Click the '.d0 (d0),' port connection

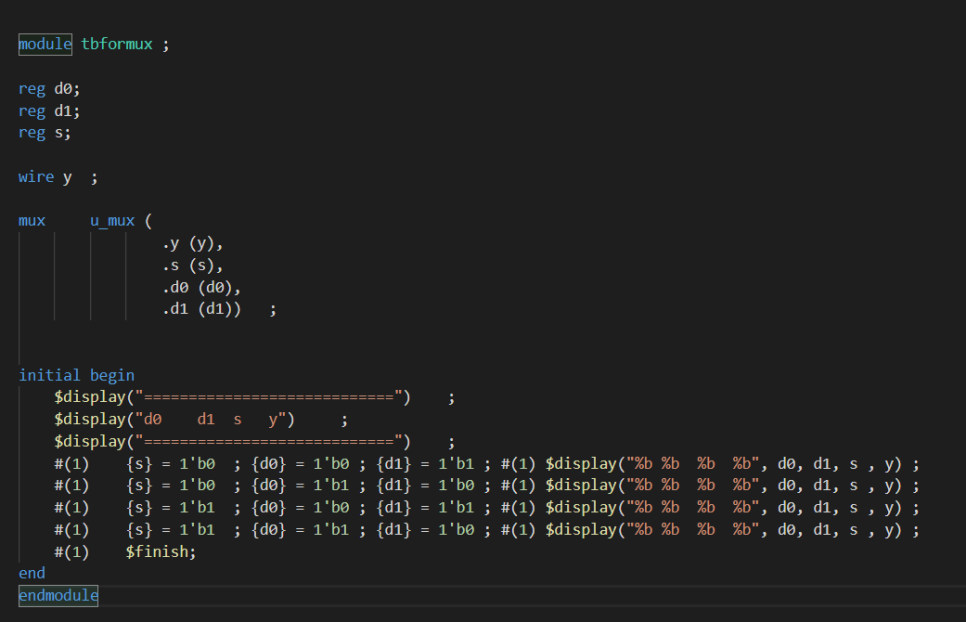click(x=201, y=288)
